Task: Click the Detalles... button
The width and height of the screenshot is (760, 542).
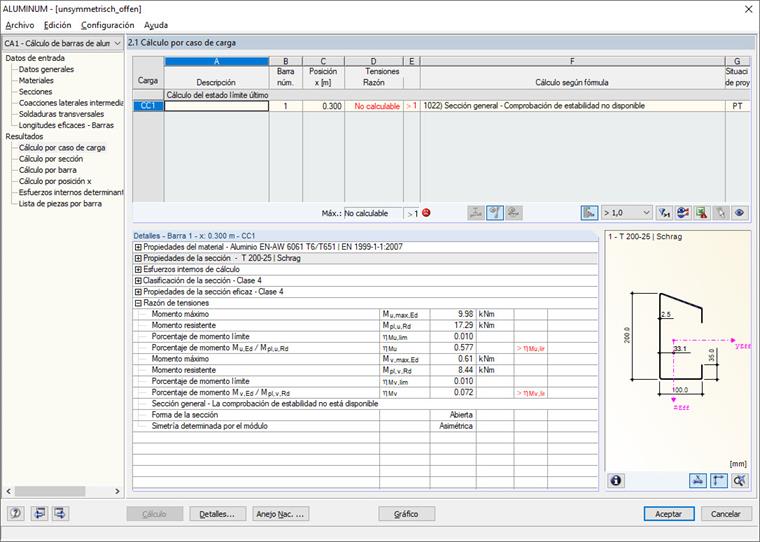Action: (x=218, y=514)
